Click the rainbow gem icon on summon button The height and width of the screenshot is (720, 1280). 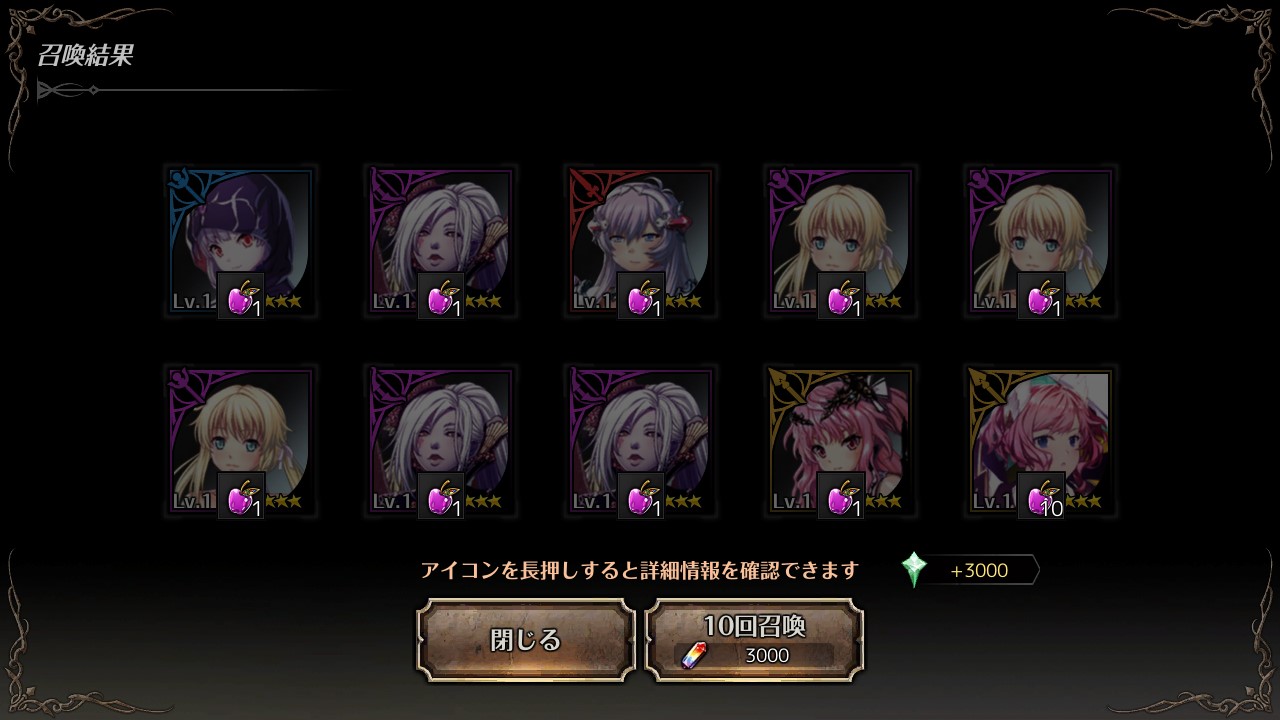point(694,655)
